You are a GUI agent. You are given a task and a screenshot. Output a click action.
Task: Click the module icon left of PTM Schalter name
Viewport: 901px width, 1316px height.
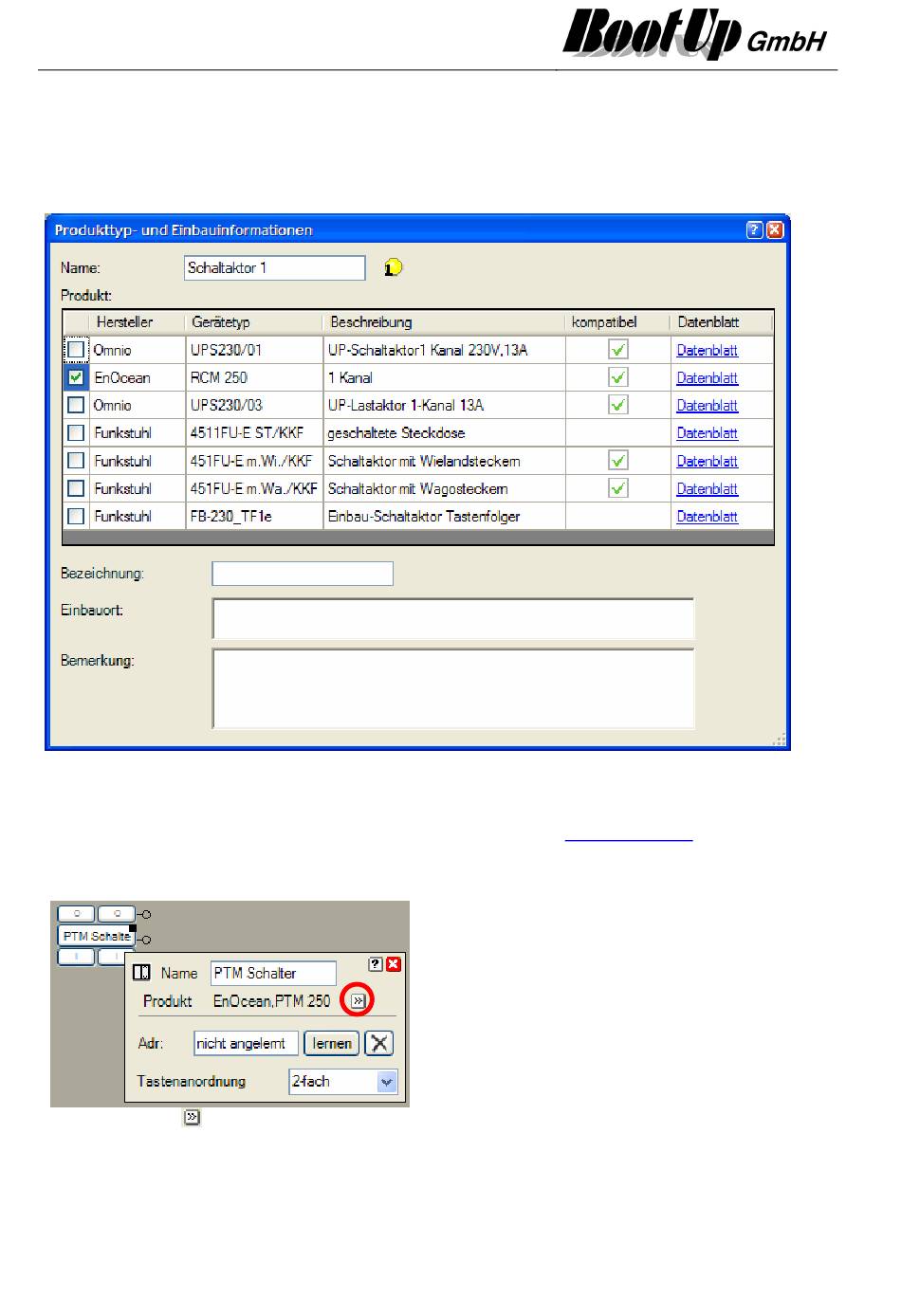click(x=141, y=973)
